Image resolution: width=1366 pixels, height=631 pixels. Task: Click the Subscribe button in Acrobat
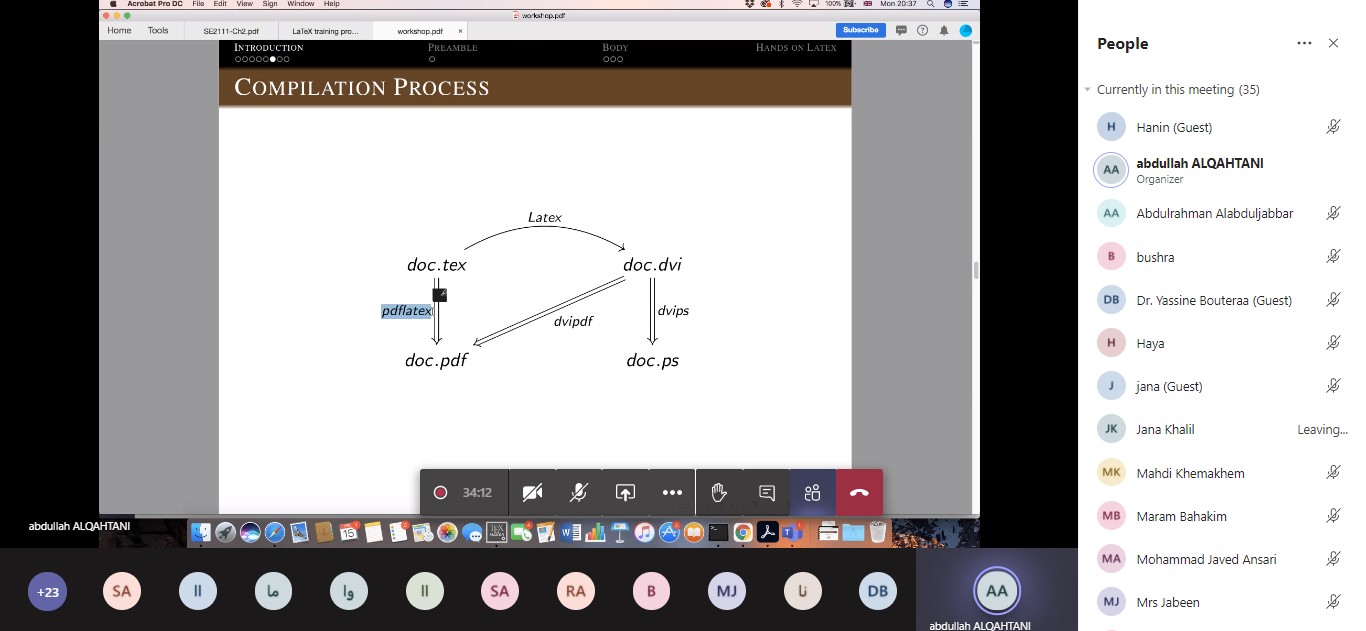tap(860, 30)
